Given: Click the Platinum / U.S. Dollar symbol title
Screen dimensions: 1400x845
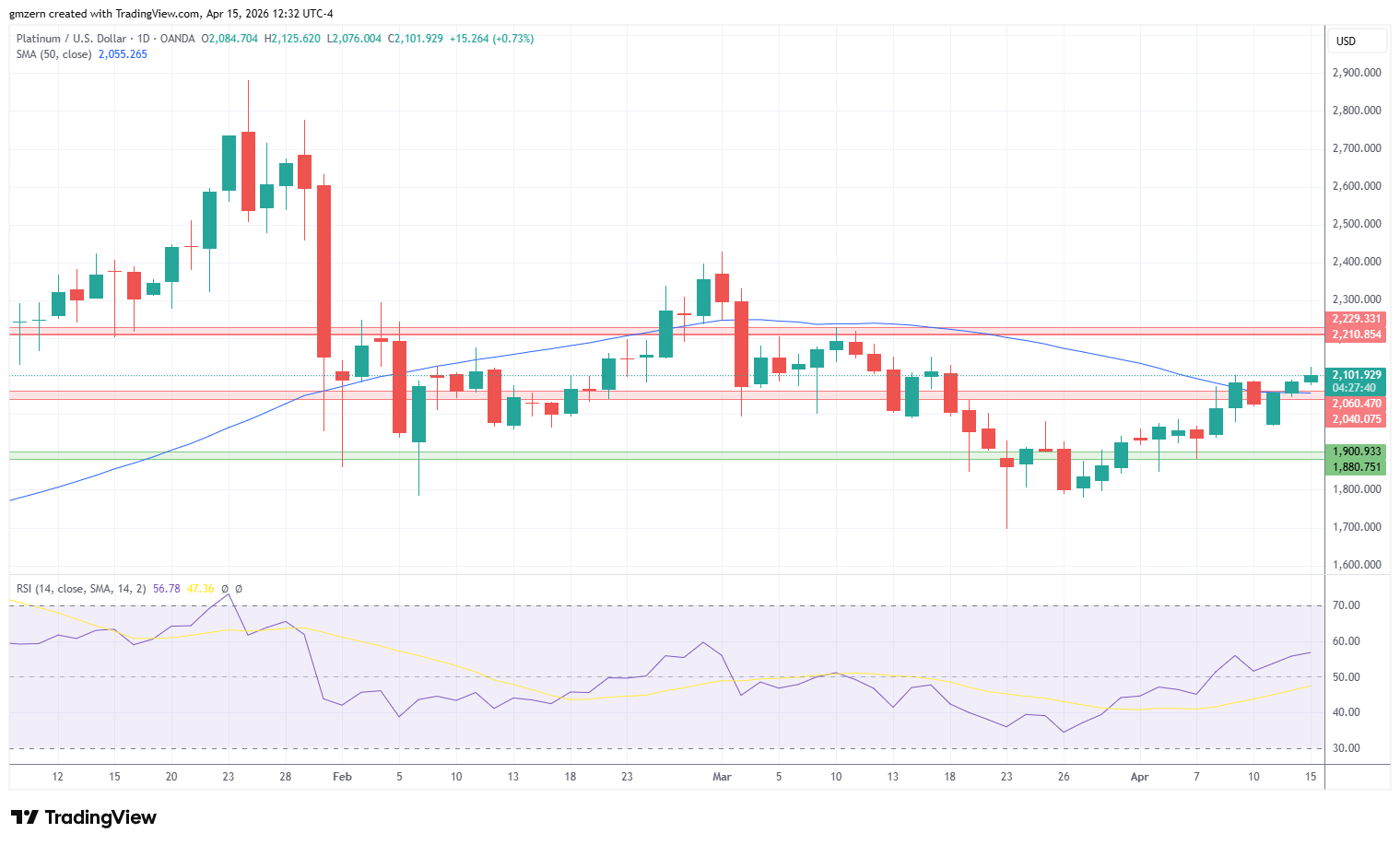Looking at the screenshot, I should click(x=71, y=39).
